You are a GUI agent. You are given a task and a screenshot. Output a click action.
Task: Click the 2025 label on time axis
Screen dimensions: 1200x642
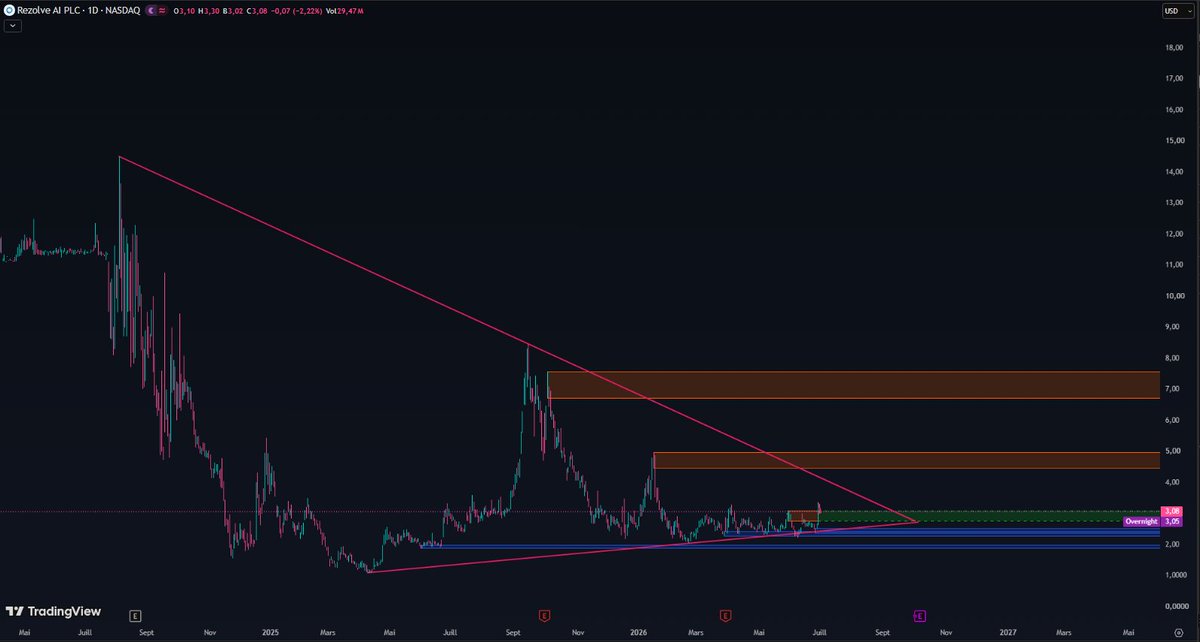point(270,632)
